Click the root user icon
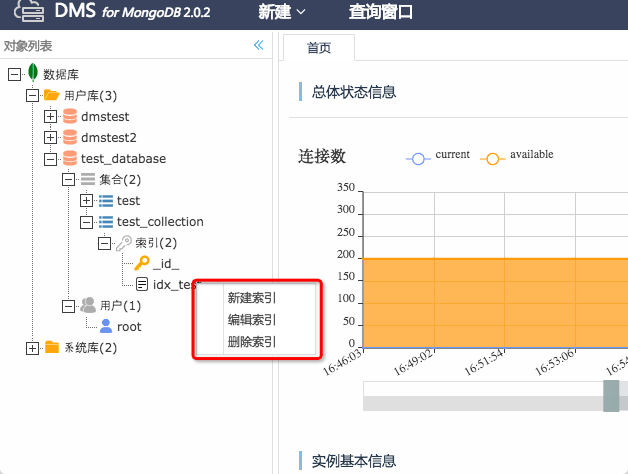Viewport: 628px width, 474px height. click(x=105, y=326)
